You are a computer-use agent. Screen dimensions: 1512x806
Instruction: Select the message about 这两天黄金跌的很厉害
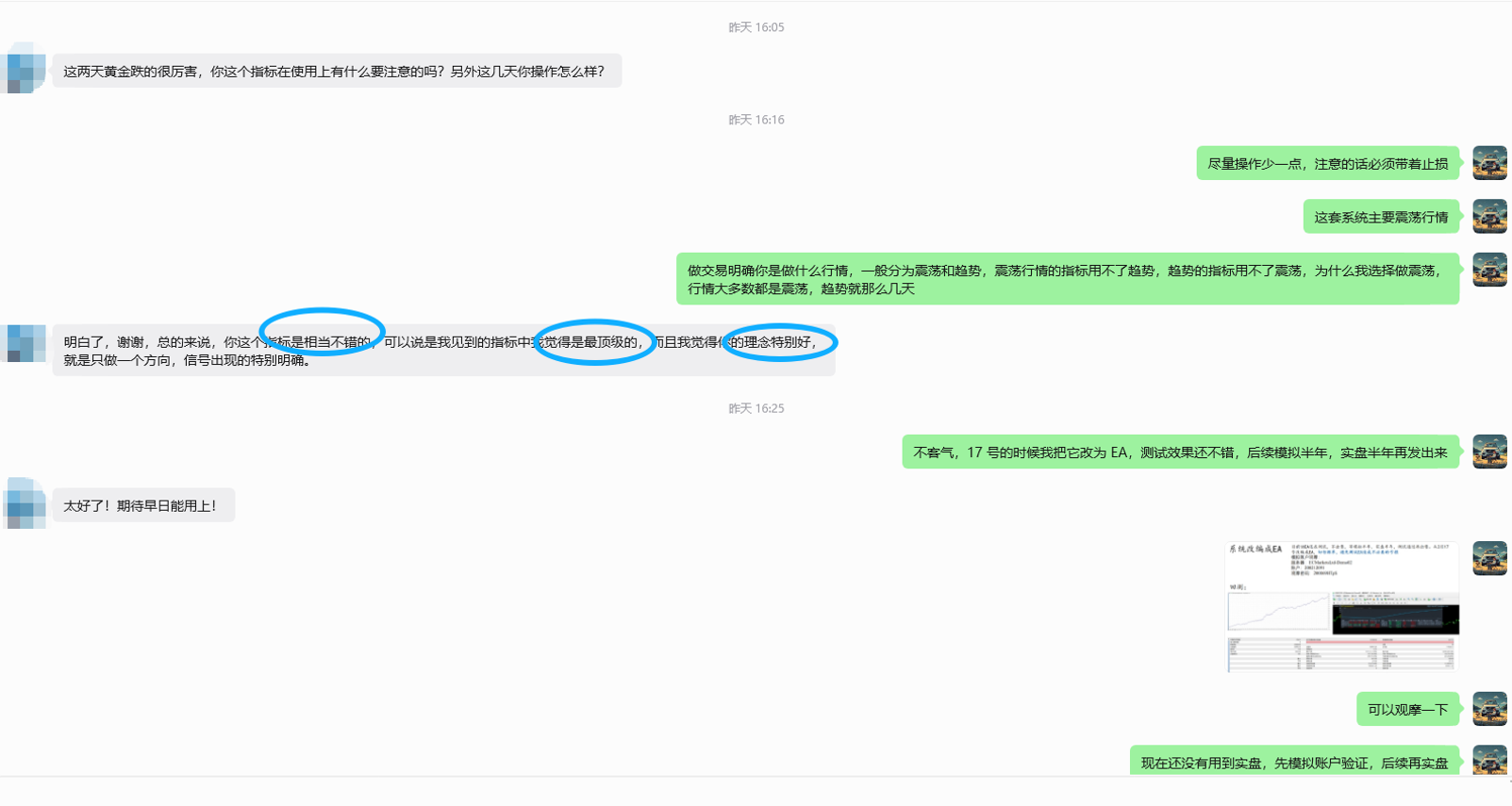[337, 71]
